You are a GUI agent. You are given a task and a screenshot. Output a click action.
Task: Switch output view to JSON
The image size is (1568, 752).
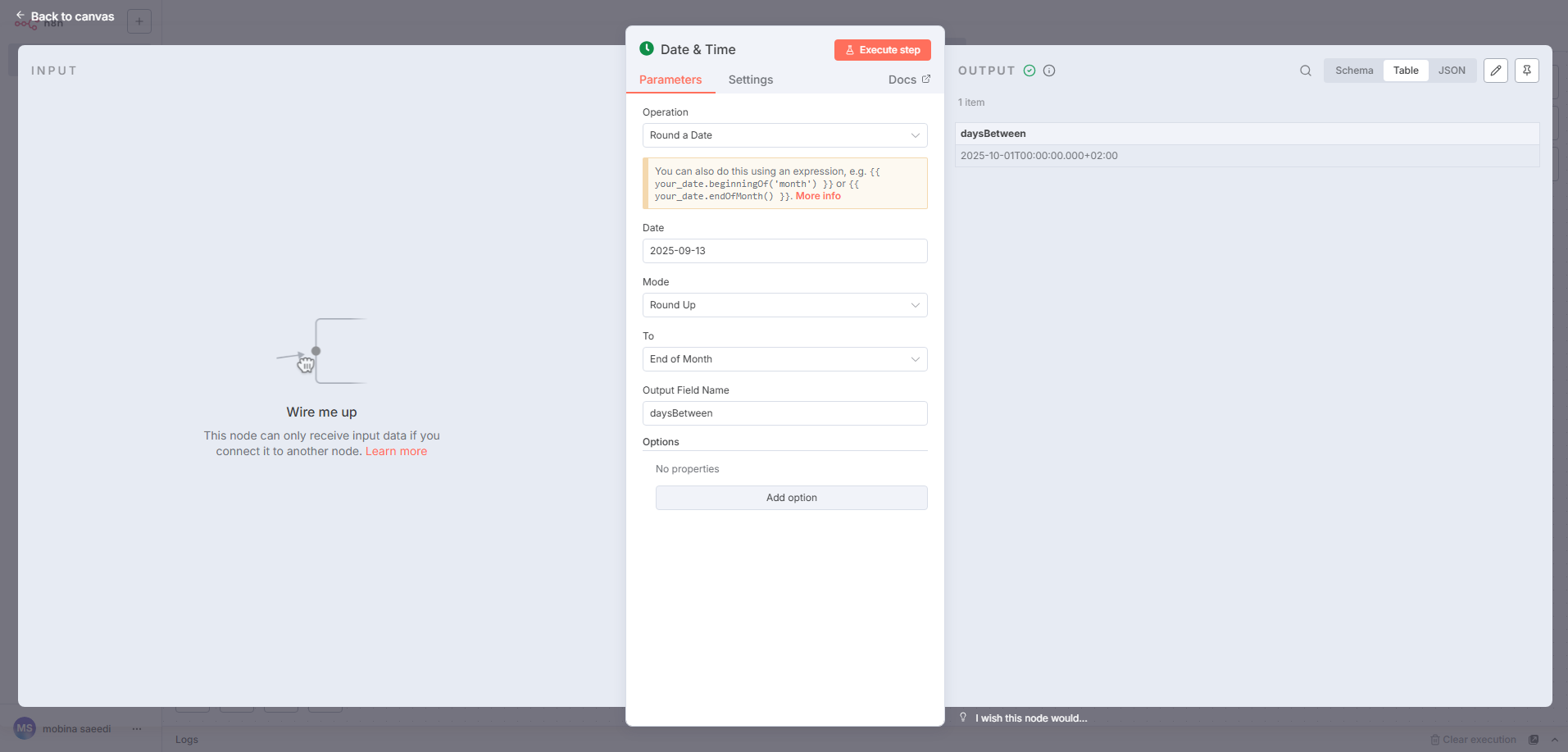point(1451,71)
